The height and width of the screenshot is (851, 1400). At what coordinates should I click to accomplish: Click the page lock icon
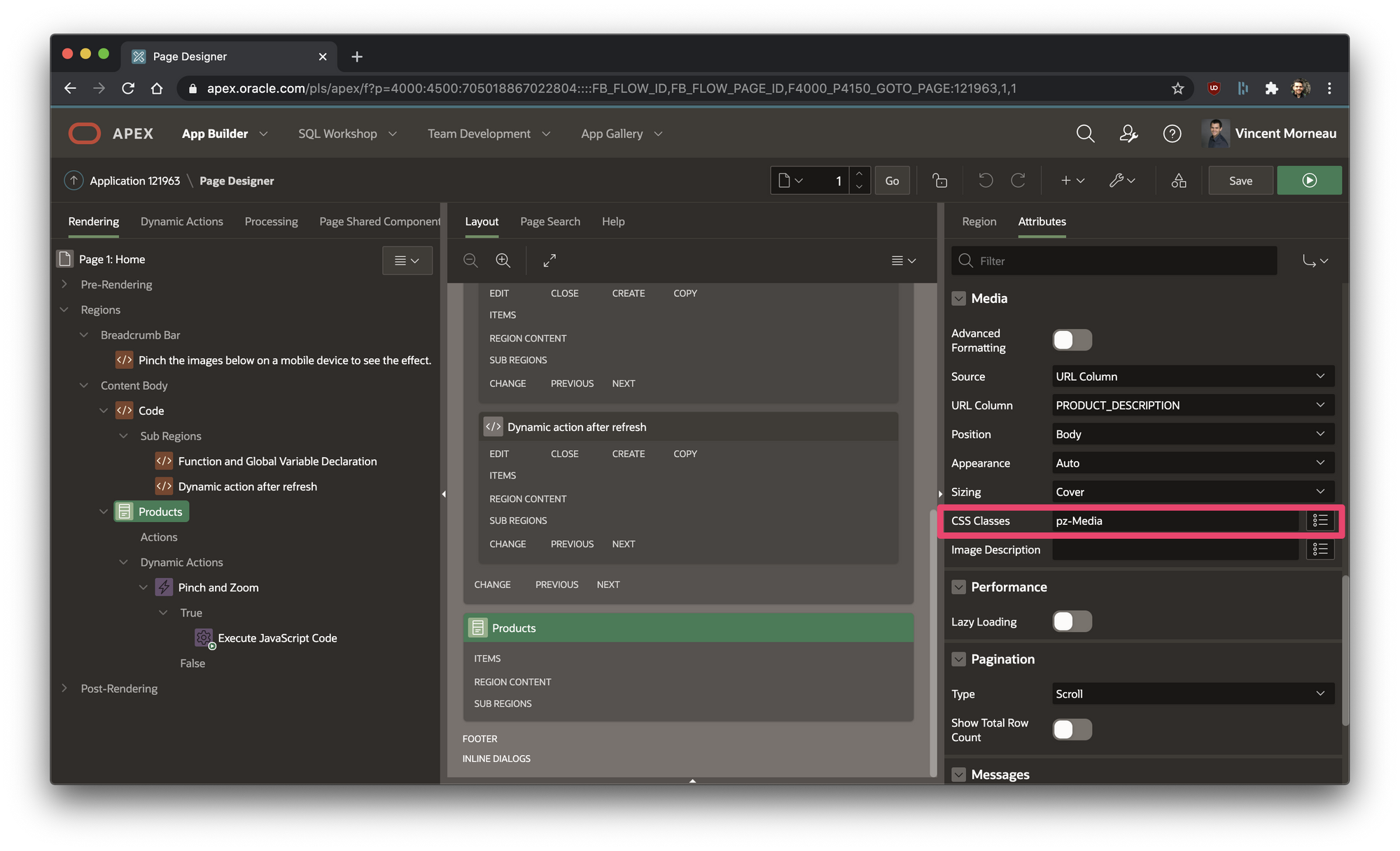click(940, 181)
